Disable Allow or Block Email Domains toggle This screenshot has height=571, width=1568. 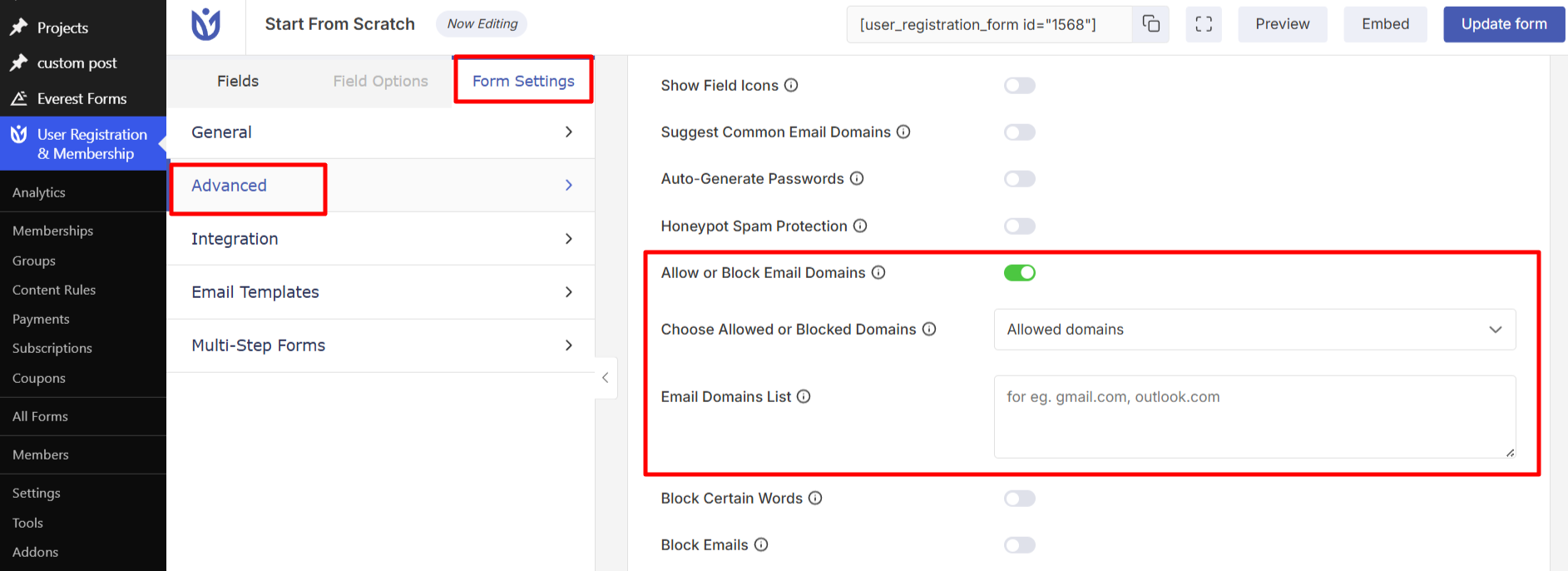pos(1020,273)
